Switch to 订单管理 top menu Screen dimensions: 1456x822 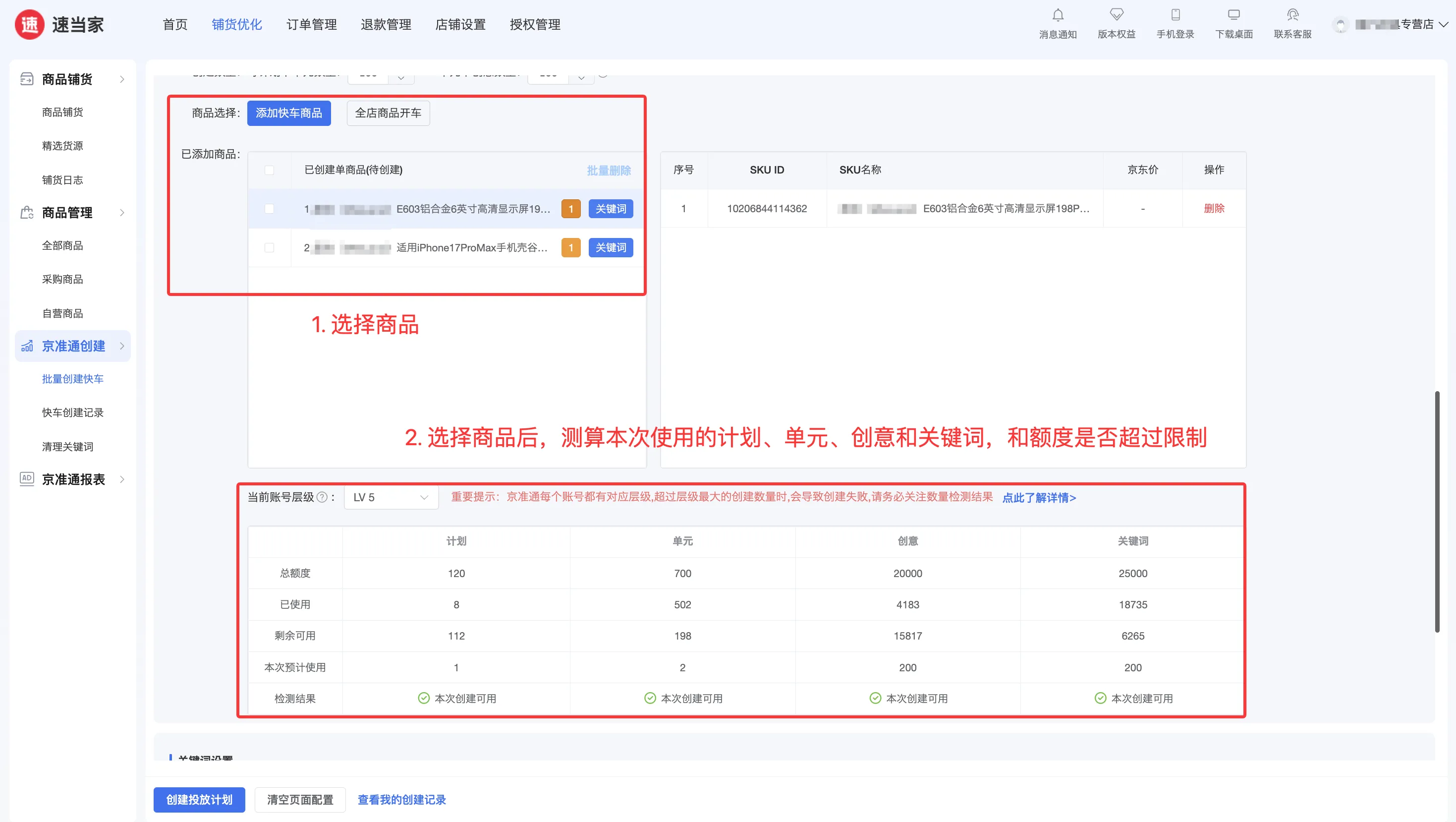click(x=311, y=24)
